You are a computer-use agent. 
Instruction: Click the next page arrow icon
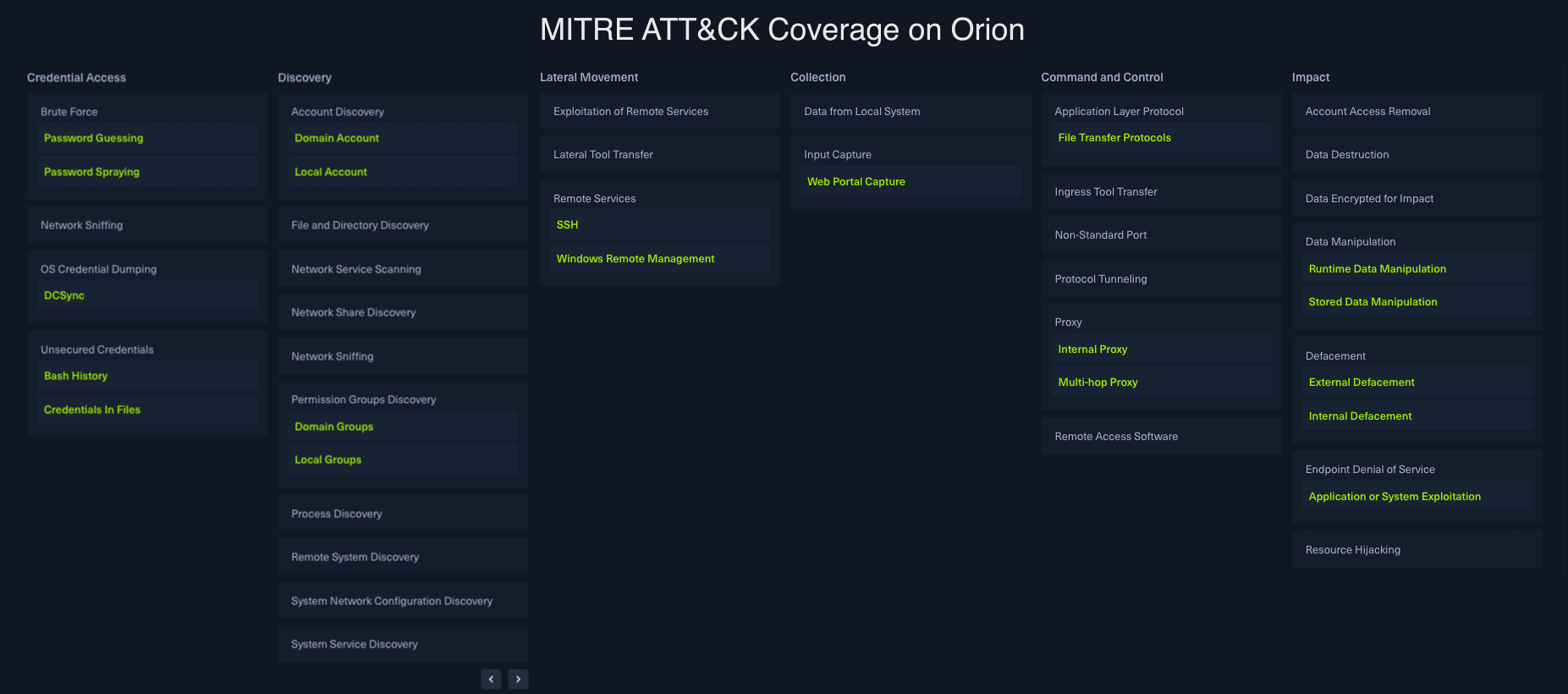coord(518,679)
